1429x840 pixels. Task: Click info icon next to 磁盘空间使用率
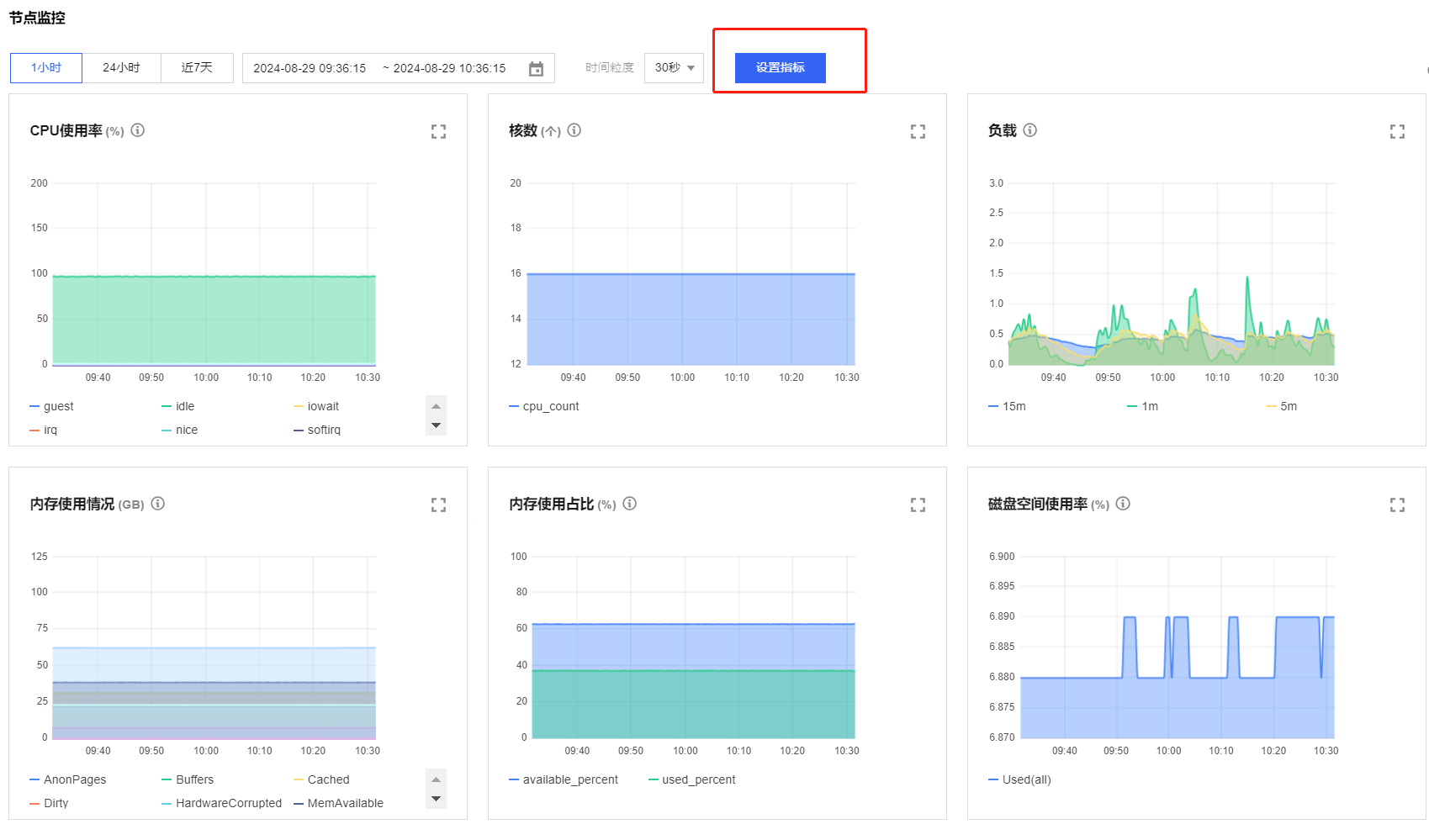(1123, 504)
